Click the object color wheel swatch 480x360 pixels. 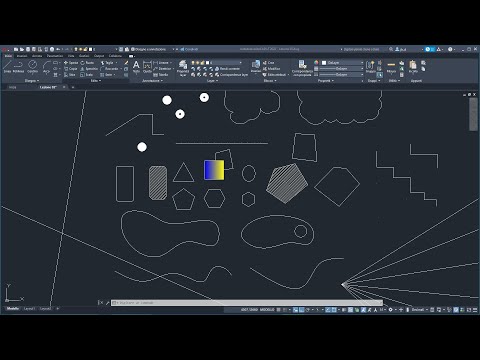tap(316, 63)
